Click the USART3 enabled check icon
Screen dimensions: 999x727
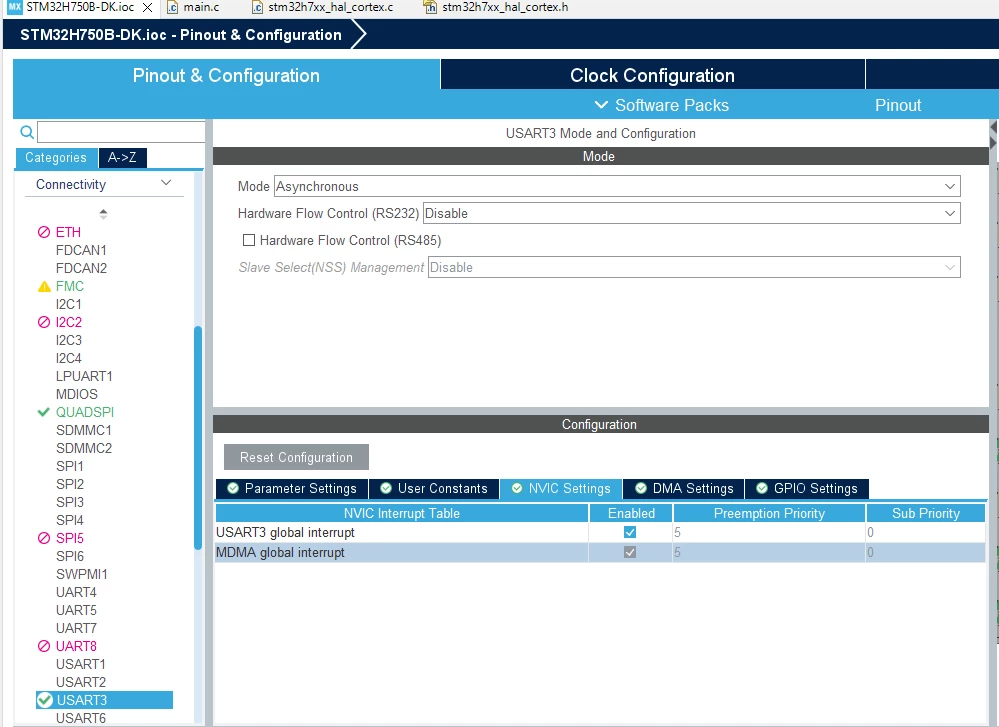[45, 700]
